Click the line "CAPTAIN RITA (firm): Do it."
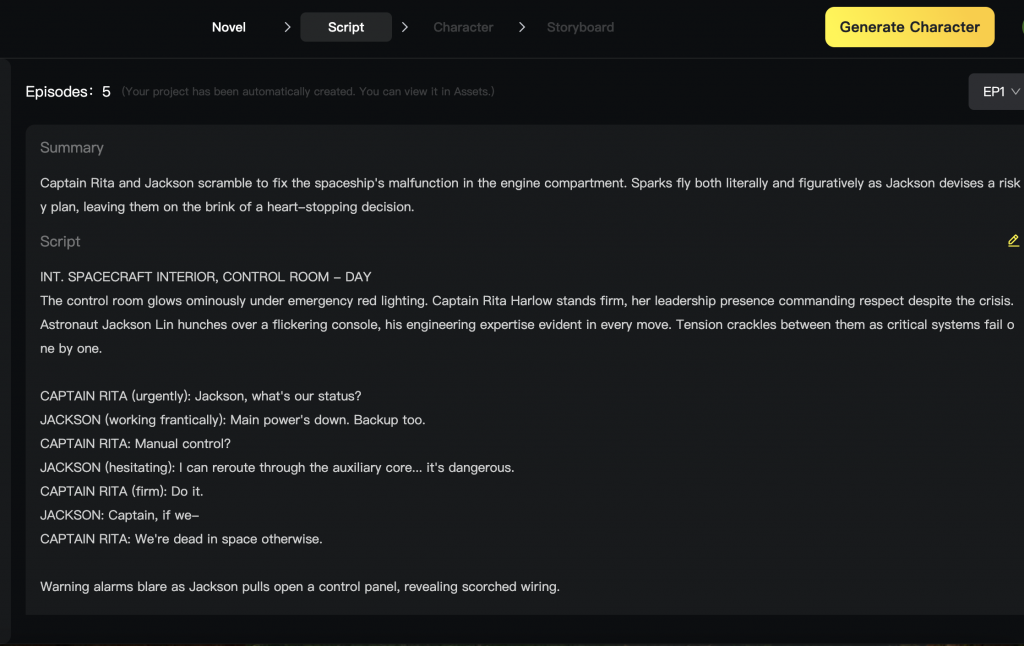Viewport: 1024px width, 646px height. point(122,491)
